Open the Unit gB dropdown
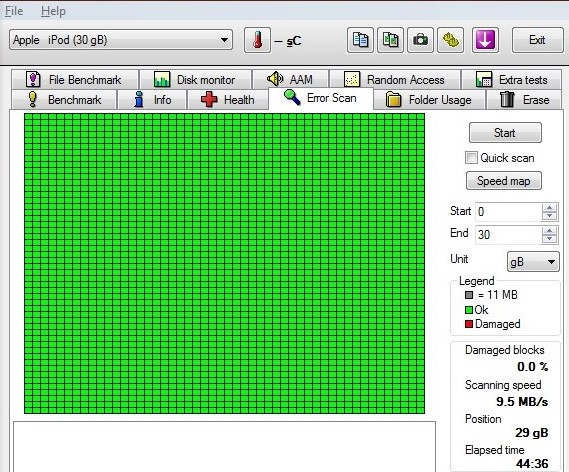Viewport: 569px width, 472px height. tap(533, 262)
